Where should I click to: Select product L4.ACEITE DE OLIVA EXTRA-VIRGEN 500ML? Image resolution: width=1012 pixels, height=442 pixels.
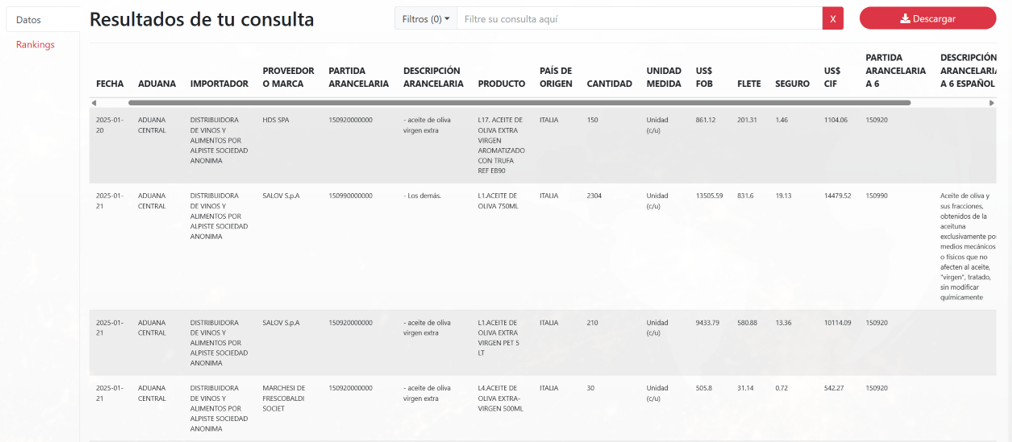500,399
